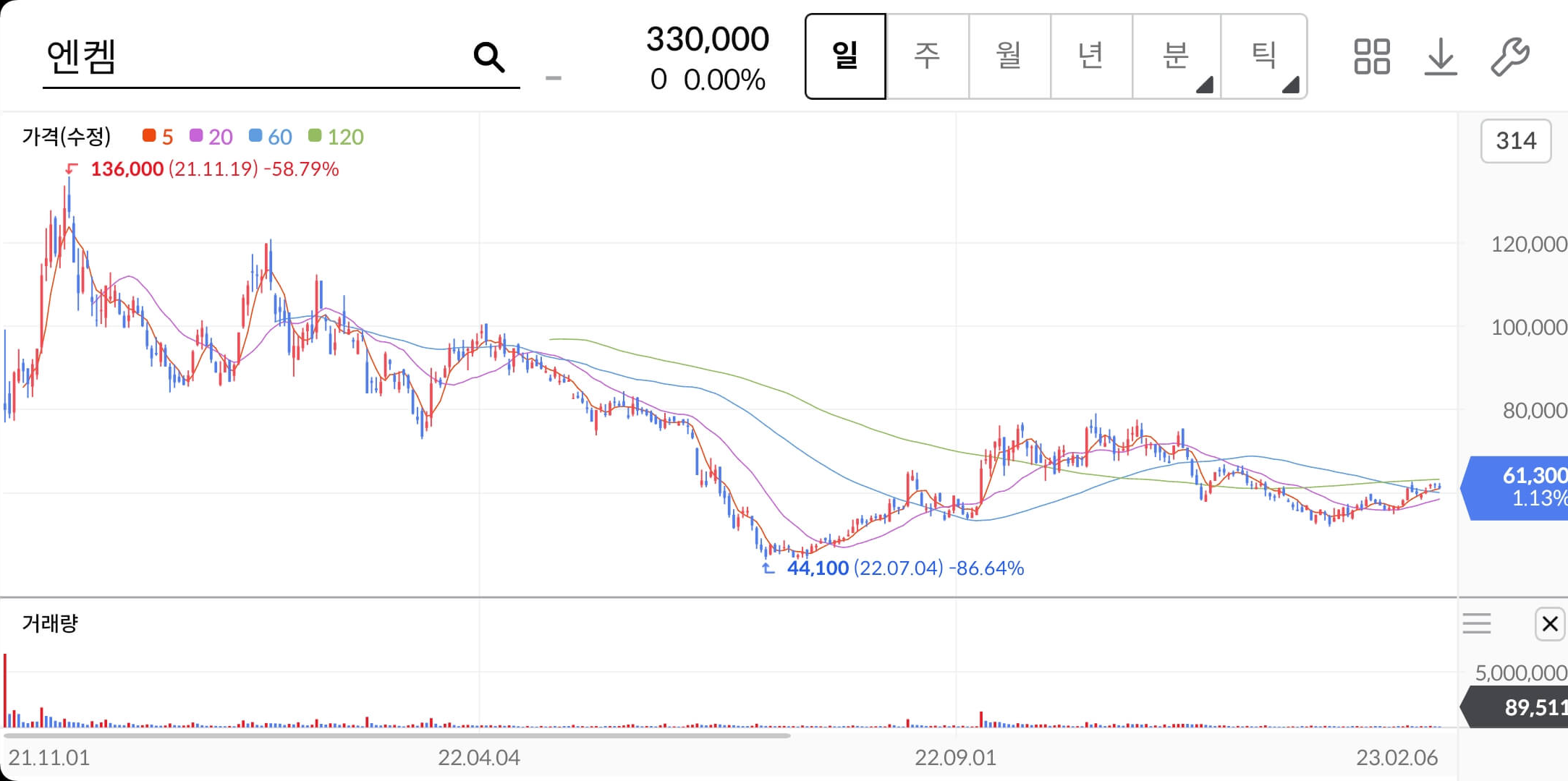The image size is (1568, 781).
Task: Click the 314 candle count box
Action: 1515,140
